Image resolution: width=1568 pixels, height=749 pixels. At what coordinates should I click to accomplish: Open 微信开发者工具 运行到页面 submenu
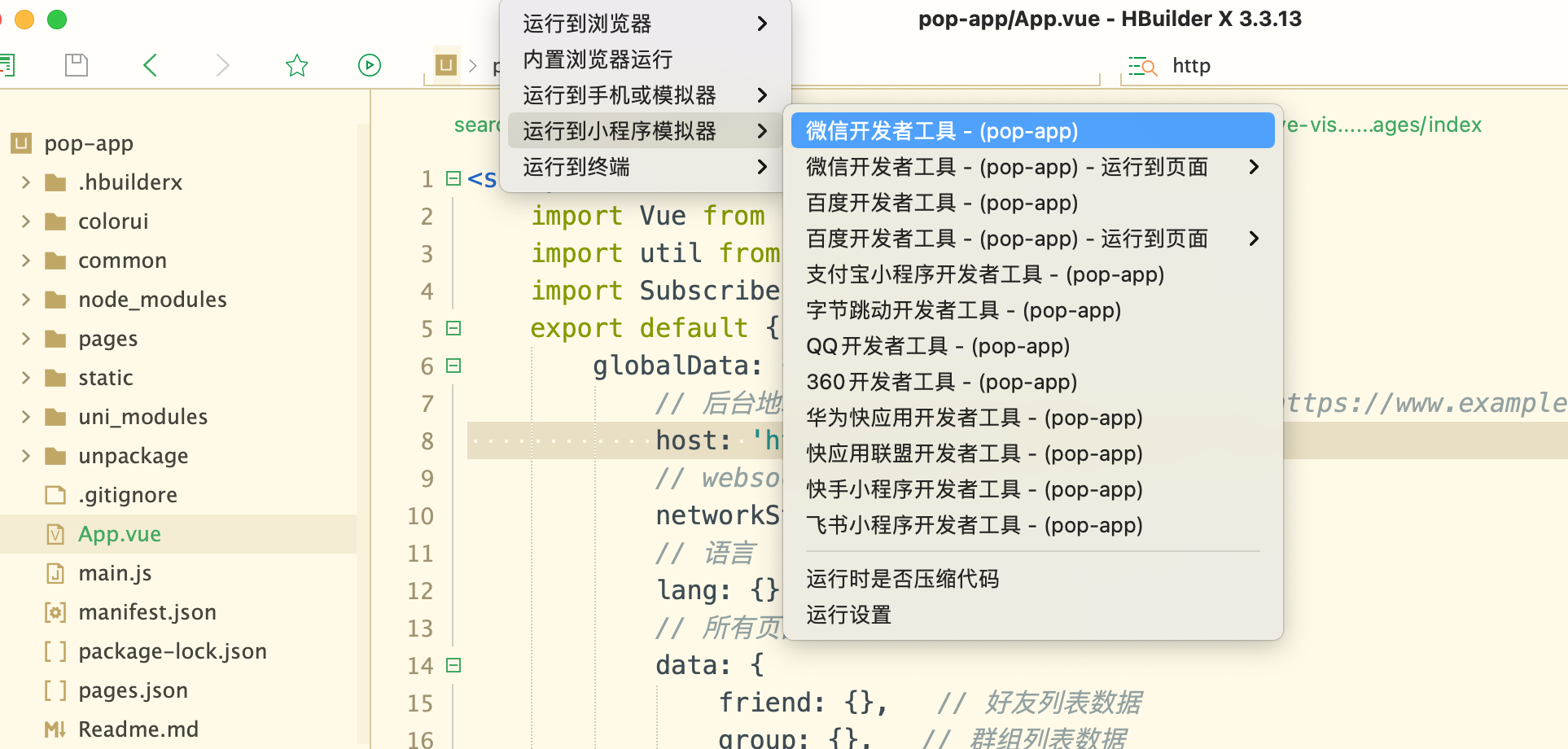click(x=1032, y=167)
